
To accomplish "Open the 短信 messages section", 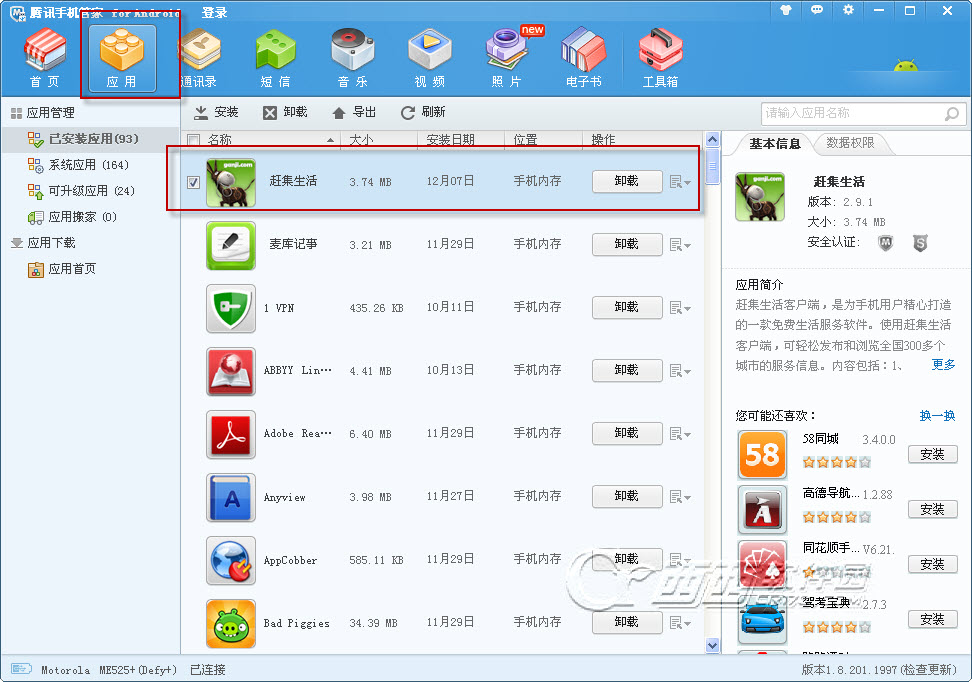I will [275, 58].
